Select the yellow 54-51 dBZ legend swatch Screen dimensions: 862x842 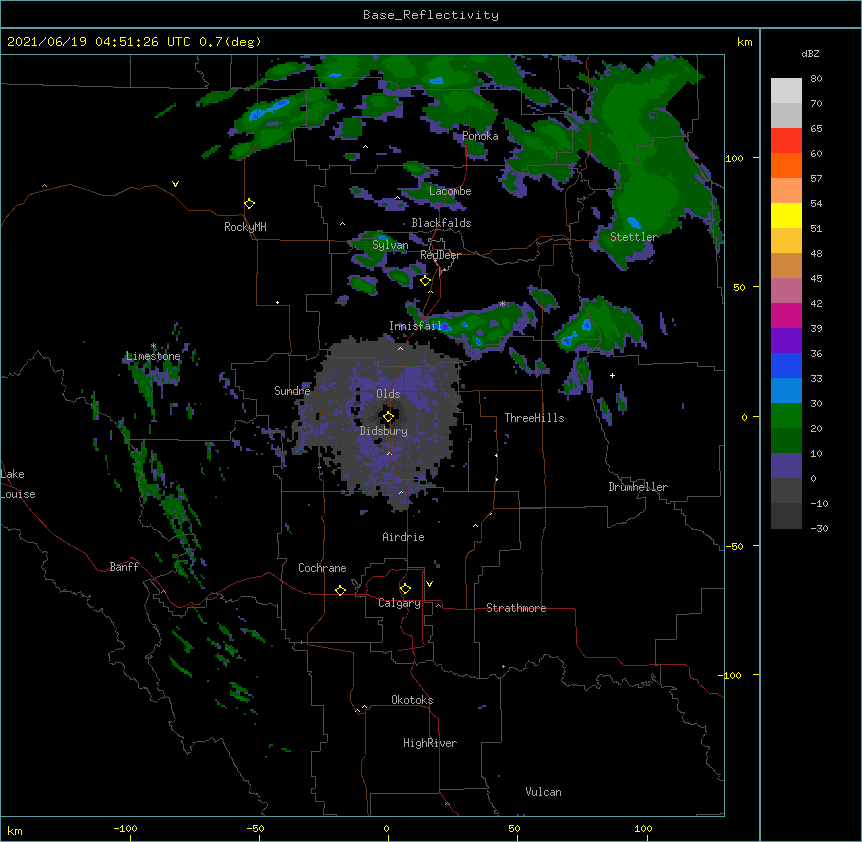(x=786, y=215)
